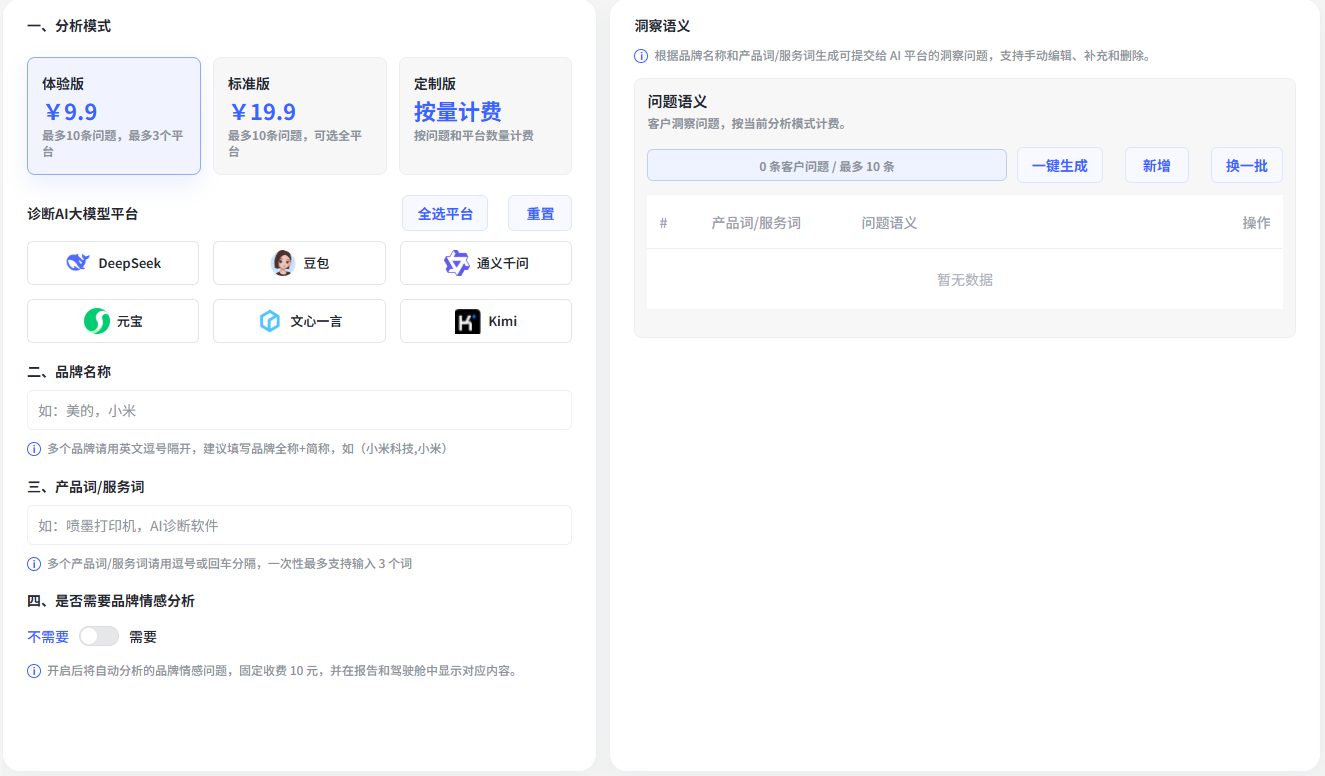The width and height of the screenshot is (1325, 776).
Task: Click the DeepSeek whale logo icon
Action: point(78,263)
